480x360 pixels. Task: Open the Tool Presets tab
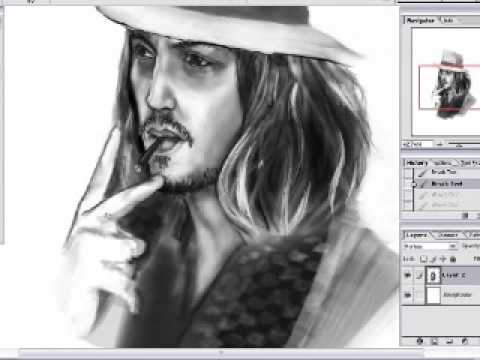[470, 163]
